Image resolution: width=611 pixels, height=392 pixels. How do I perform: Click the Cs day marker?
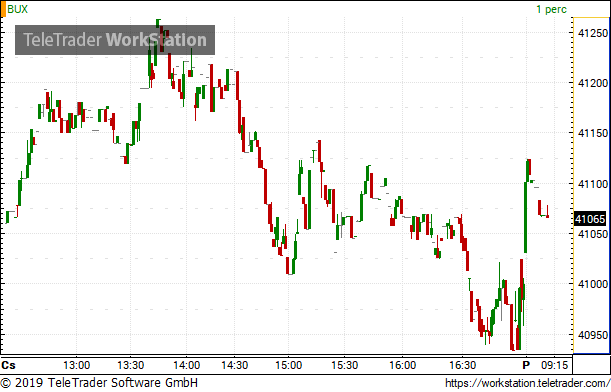pos(9,366)
